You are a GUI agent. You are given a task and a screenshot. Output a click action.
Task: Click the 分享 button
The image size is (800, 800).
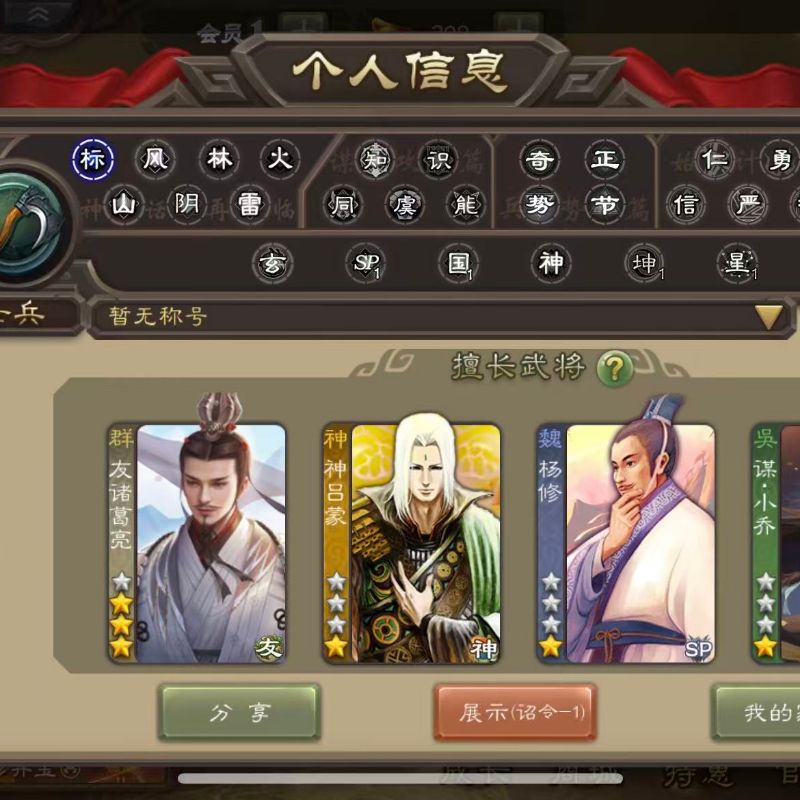point(239,712)
